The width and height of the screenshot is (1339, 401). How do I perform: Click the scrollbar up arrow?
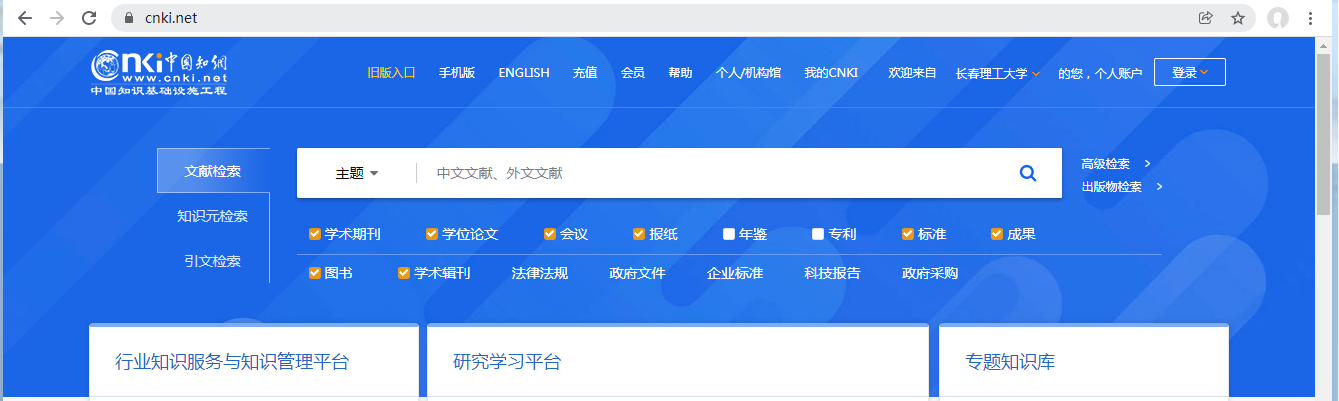1324,44
